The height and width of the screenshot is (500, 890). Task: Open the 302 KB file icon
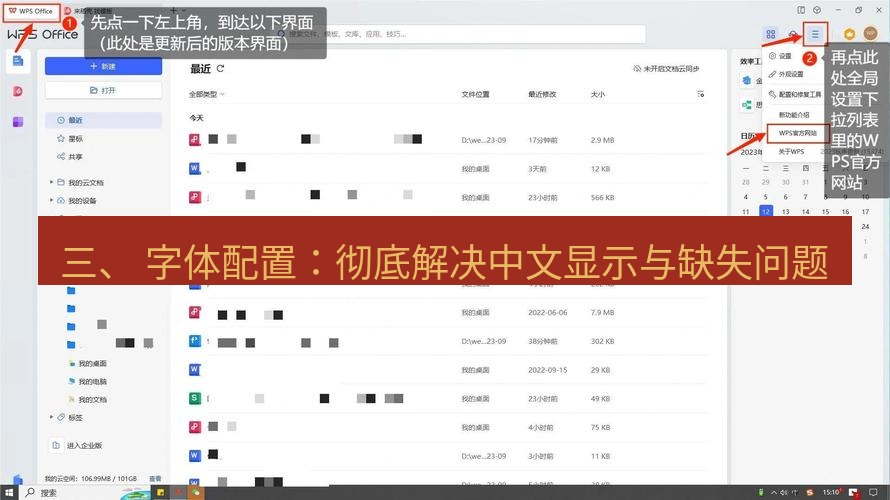click(x=195, y=341)
